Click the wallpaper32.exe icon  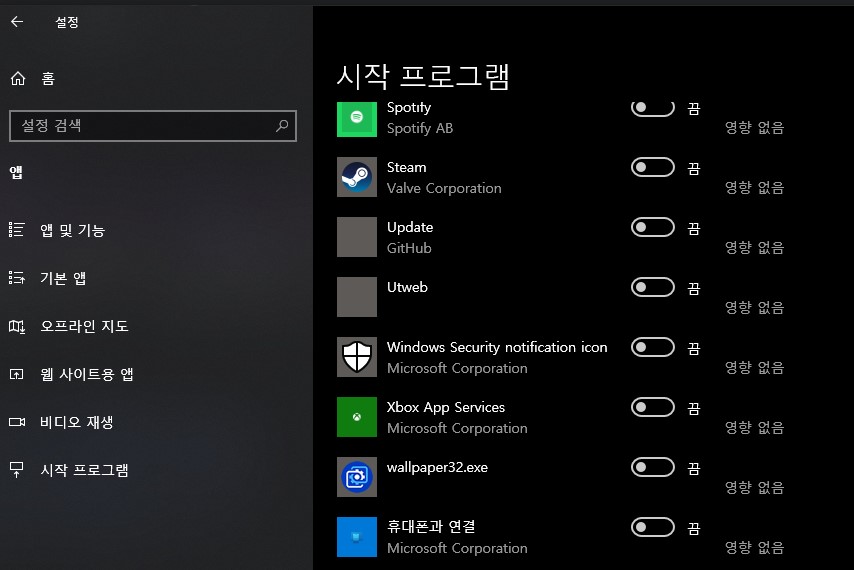[x=357, y=477]
